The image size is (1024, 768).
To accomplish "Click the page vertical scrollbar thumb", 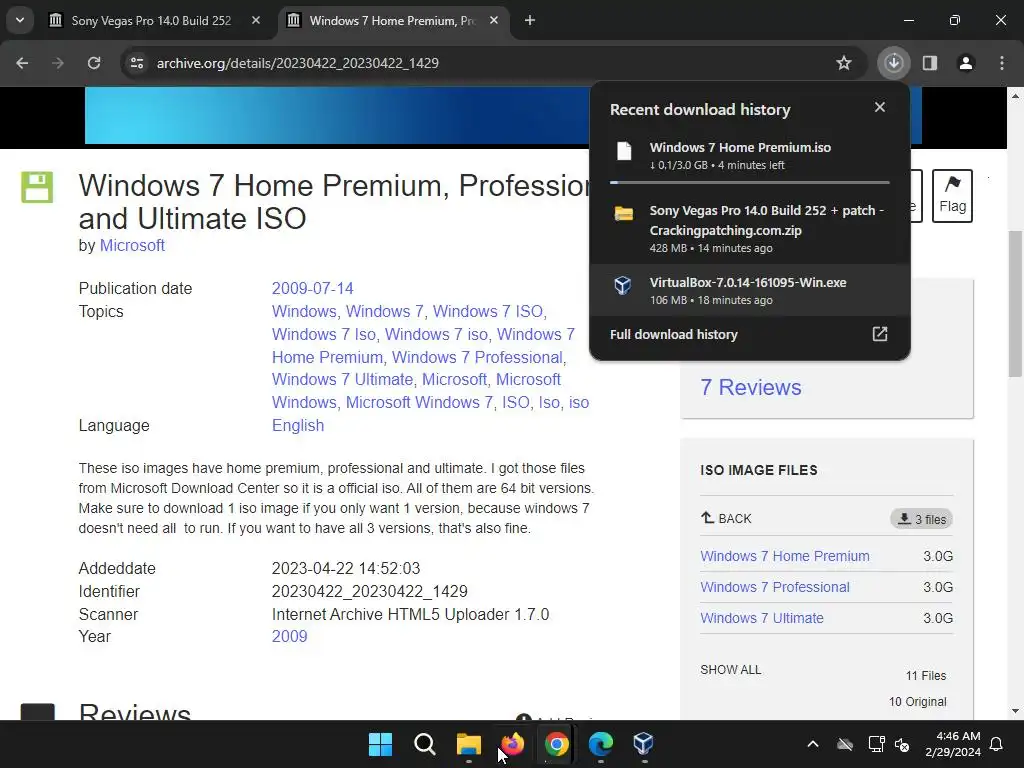I will pos(1015,304).
